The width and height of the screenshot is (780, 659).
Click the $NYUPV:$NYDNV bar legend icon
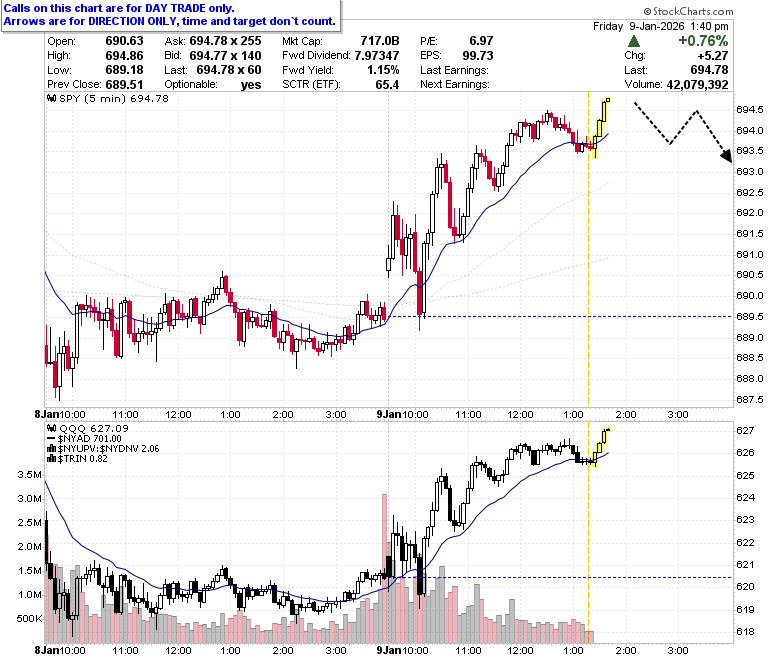(x=51, y=449)
